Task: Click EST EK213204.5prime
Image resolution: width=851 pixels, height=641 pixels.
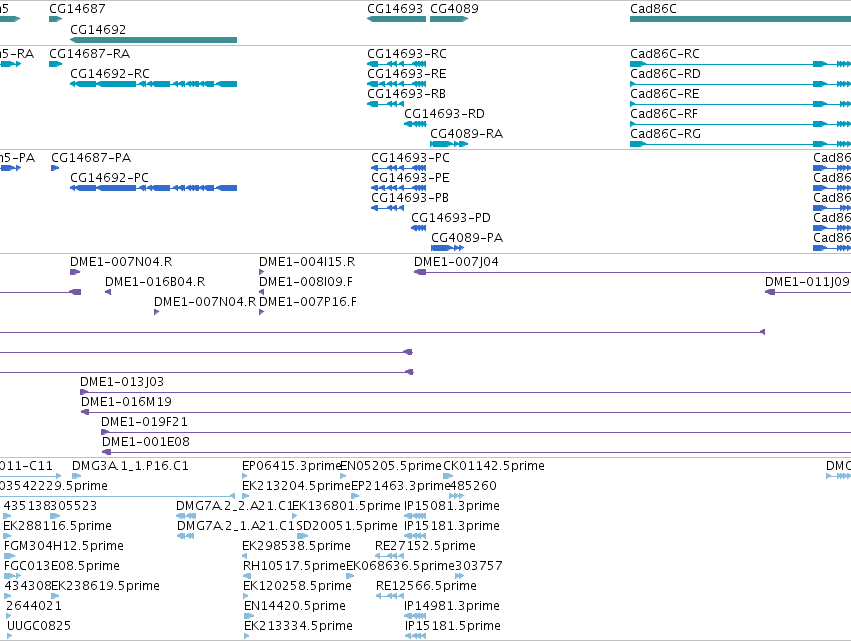Action: [296, 486]
